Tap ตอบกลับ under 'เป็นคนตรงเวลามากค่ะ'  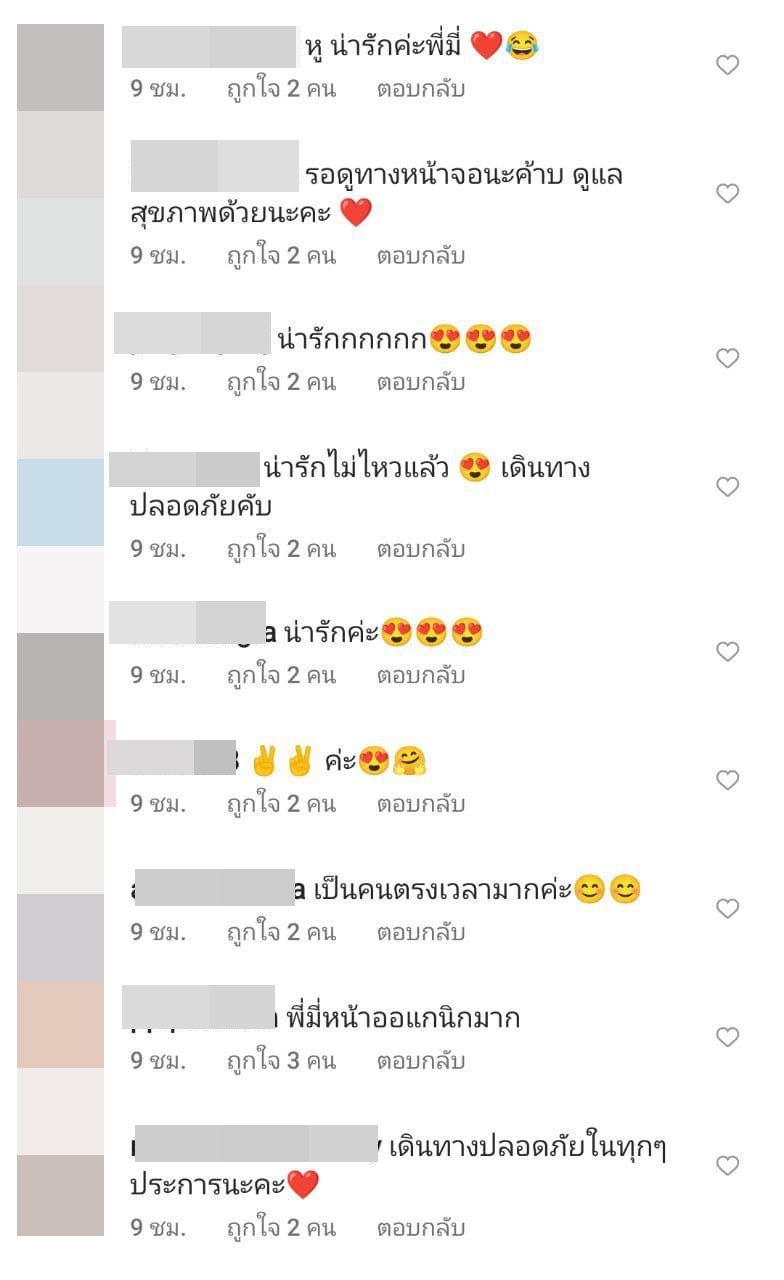click(421, 933)
